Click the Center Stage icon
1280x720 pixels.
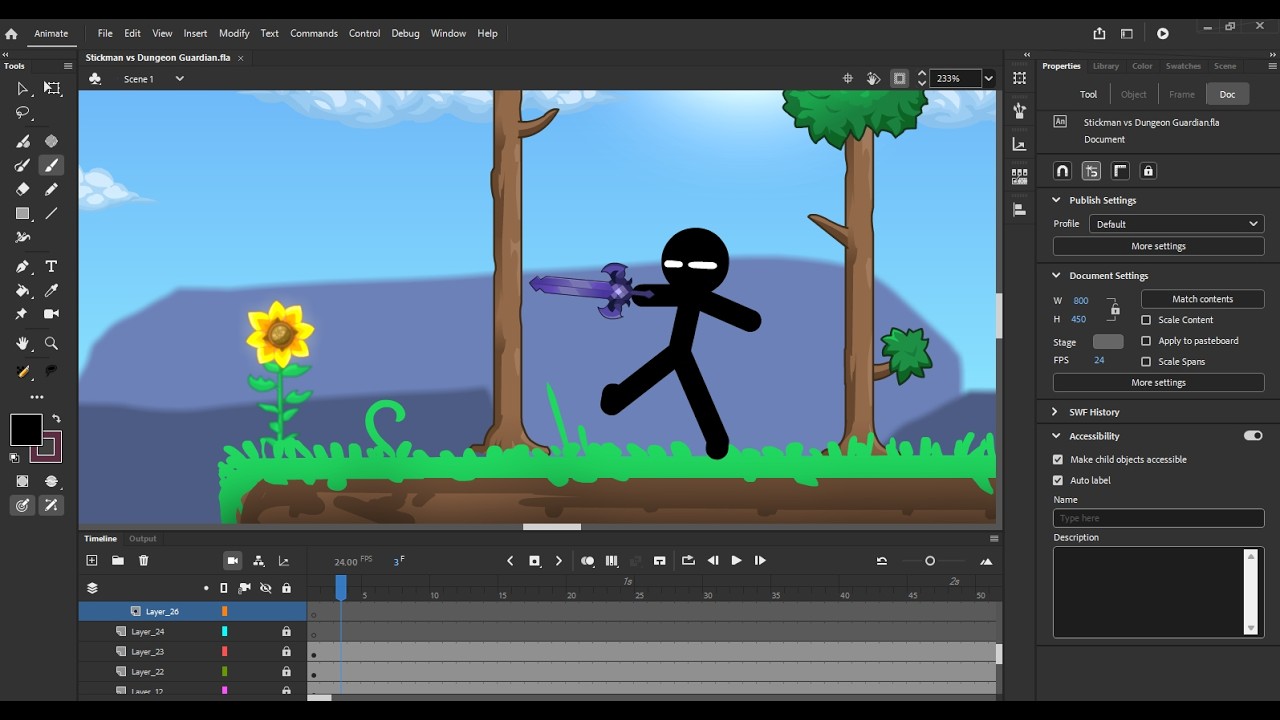848,78
